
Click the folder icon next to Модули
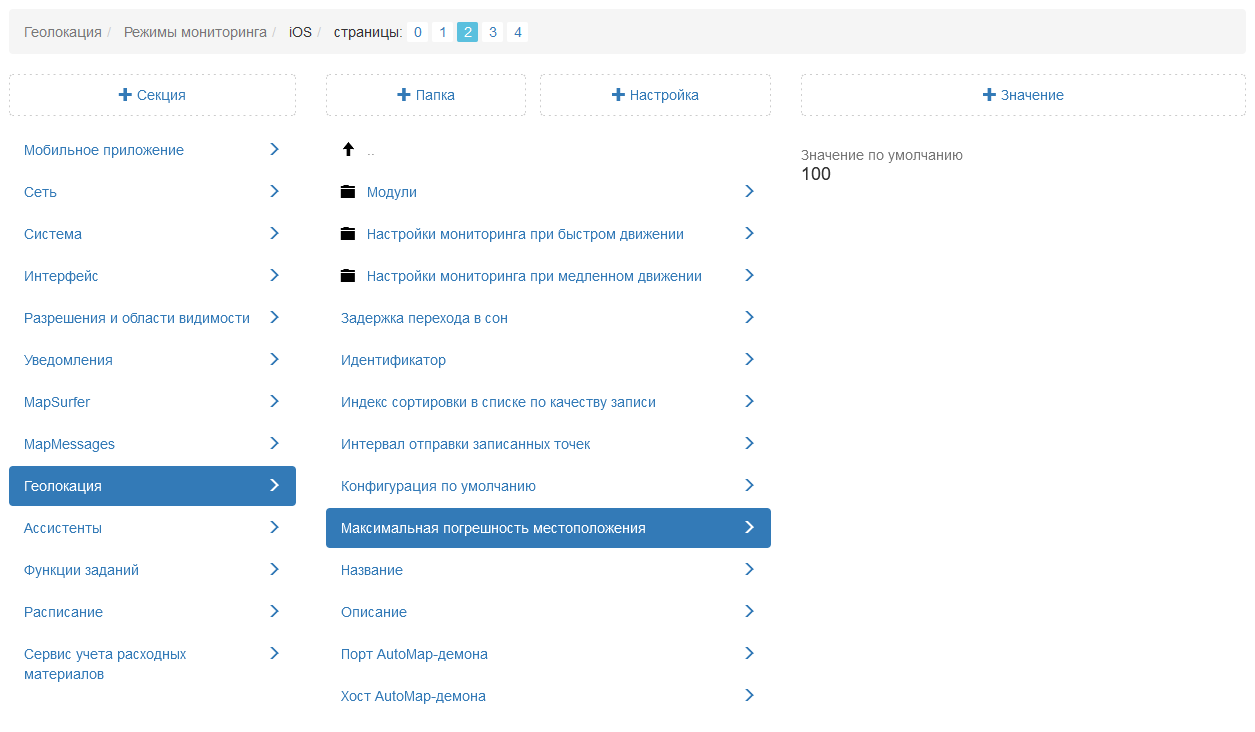tap(348, 192)
